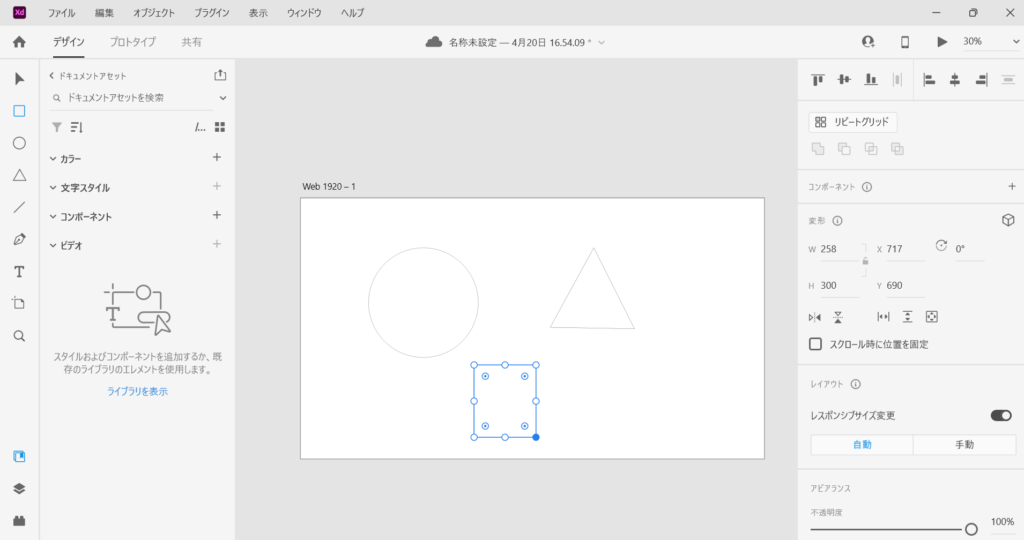Flip selection horizontally icon
This screenshot has width=1024, height=540.
click(x=814, y=317)
